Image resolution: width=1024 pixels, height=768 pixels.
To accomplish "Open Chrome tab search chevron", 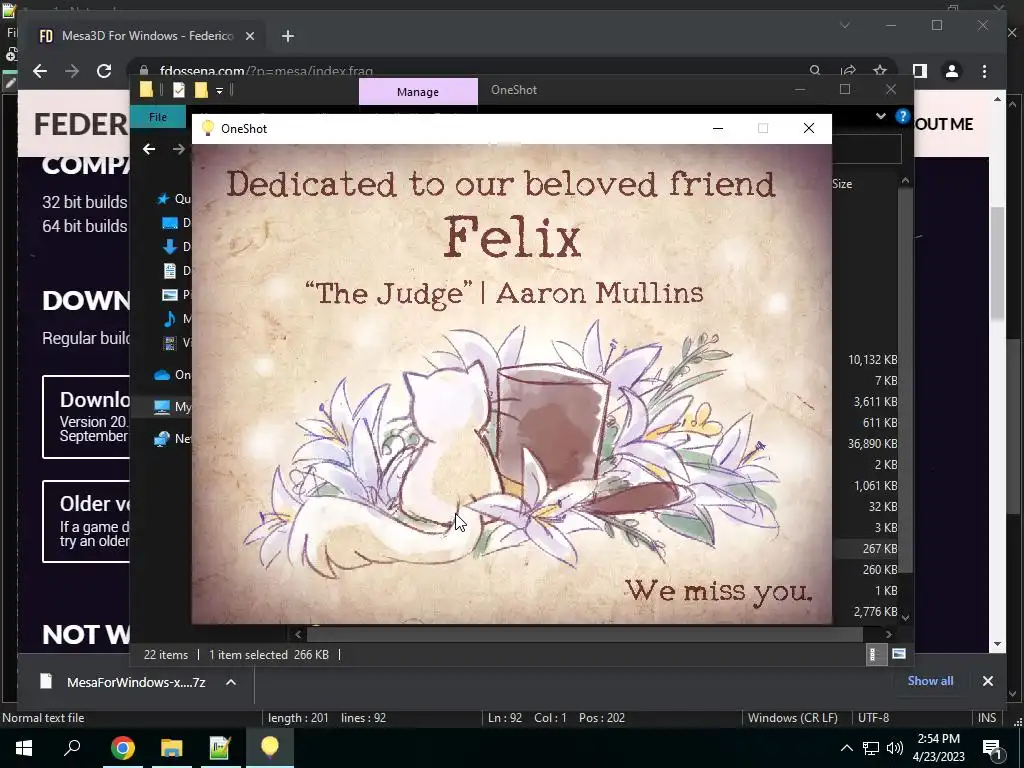I will pyautogui.click(x=844, y=25).
